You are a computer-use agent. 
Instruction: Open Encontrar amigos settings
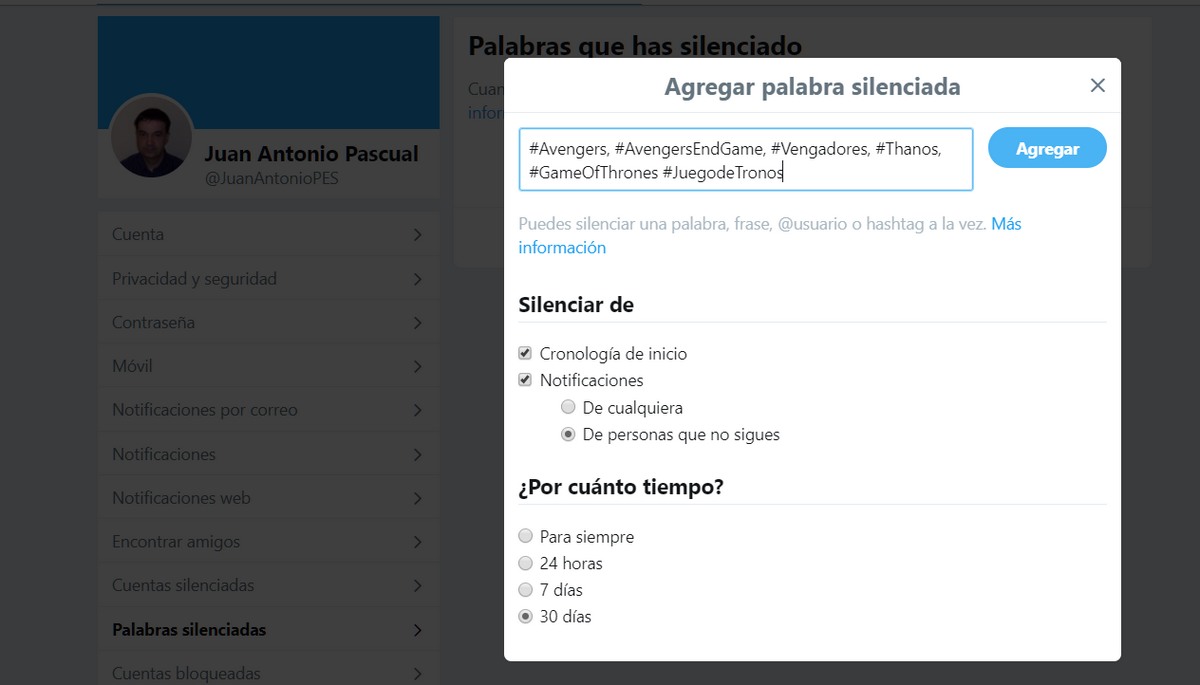point(268,542)
